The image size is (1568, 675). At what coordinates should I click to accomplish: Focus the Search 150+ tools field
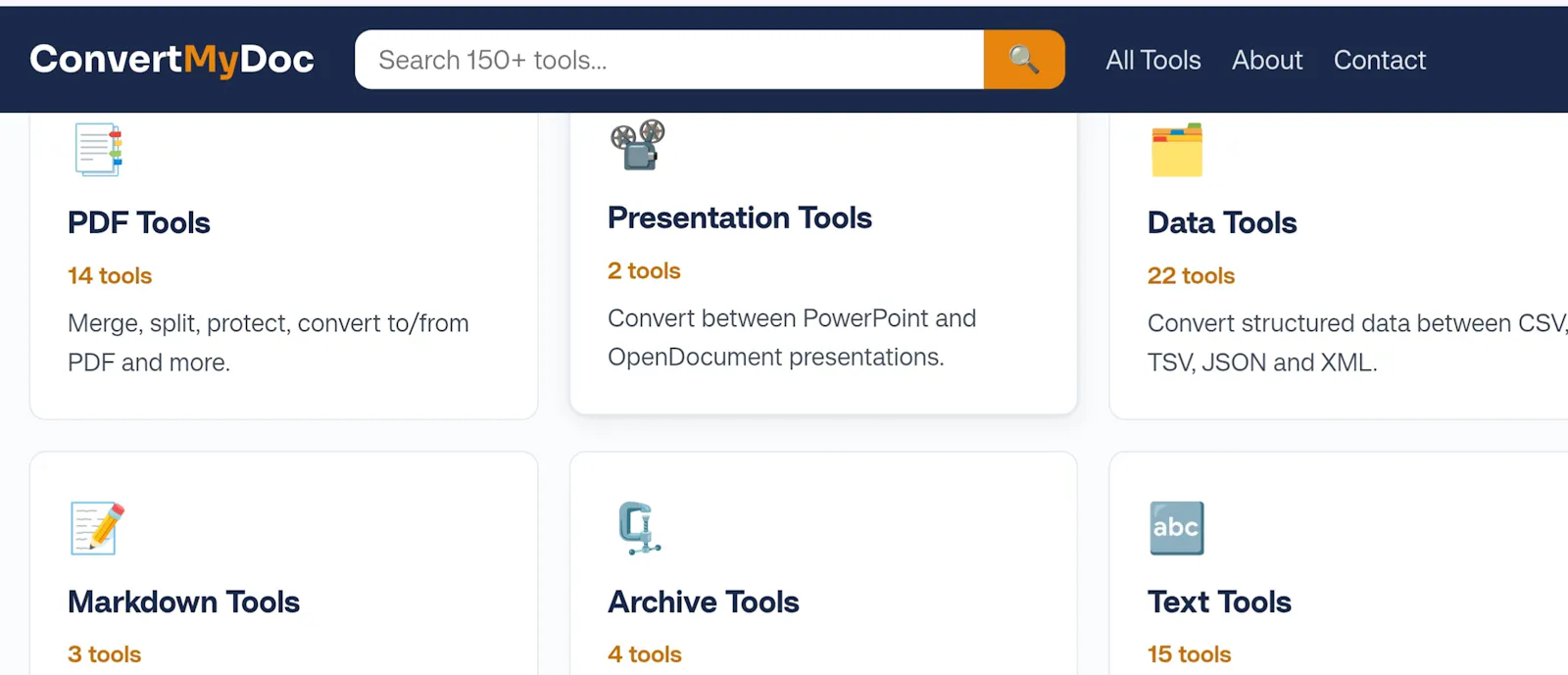coord(669,60)
